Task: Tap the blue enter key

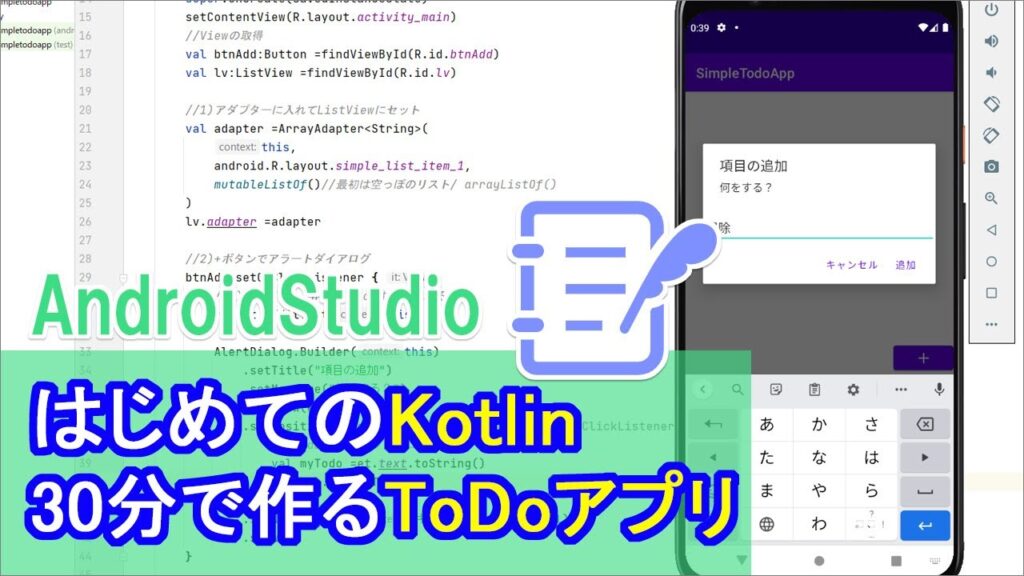Action: coord(925,525)
